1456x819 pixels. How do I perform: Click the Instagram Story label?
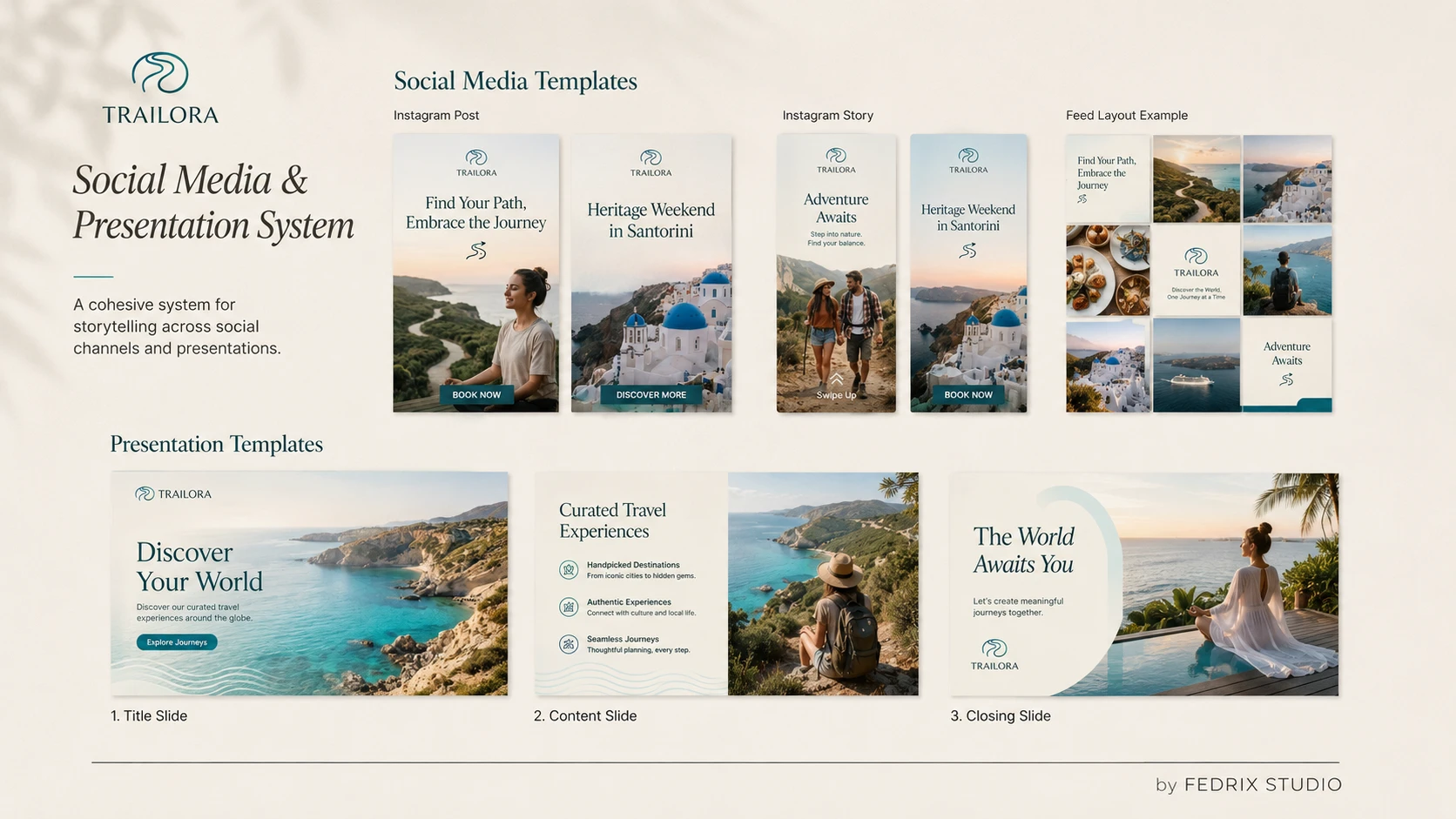827,115
